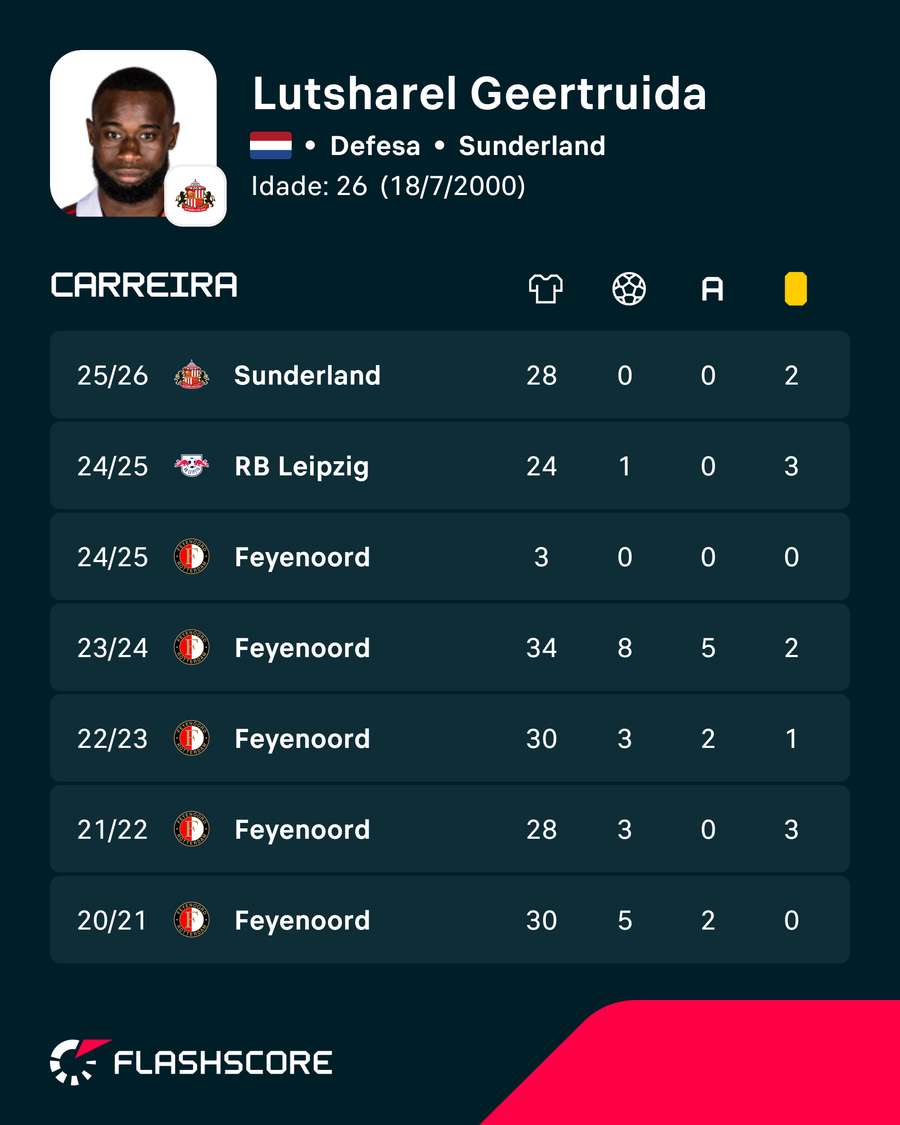Open Lutsharel Geertruida player photo
The width and height of the screenshot is (900, 1125).
(133, 133)
